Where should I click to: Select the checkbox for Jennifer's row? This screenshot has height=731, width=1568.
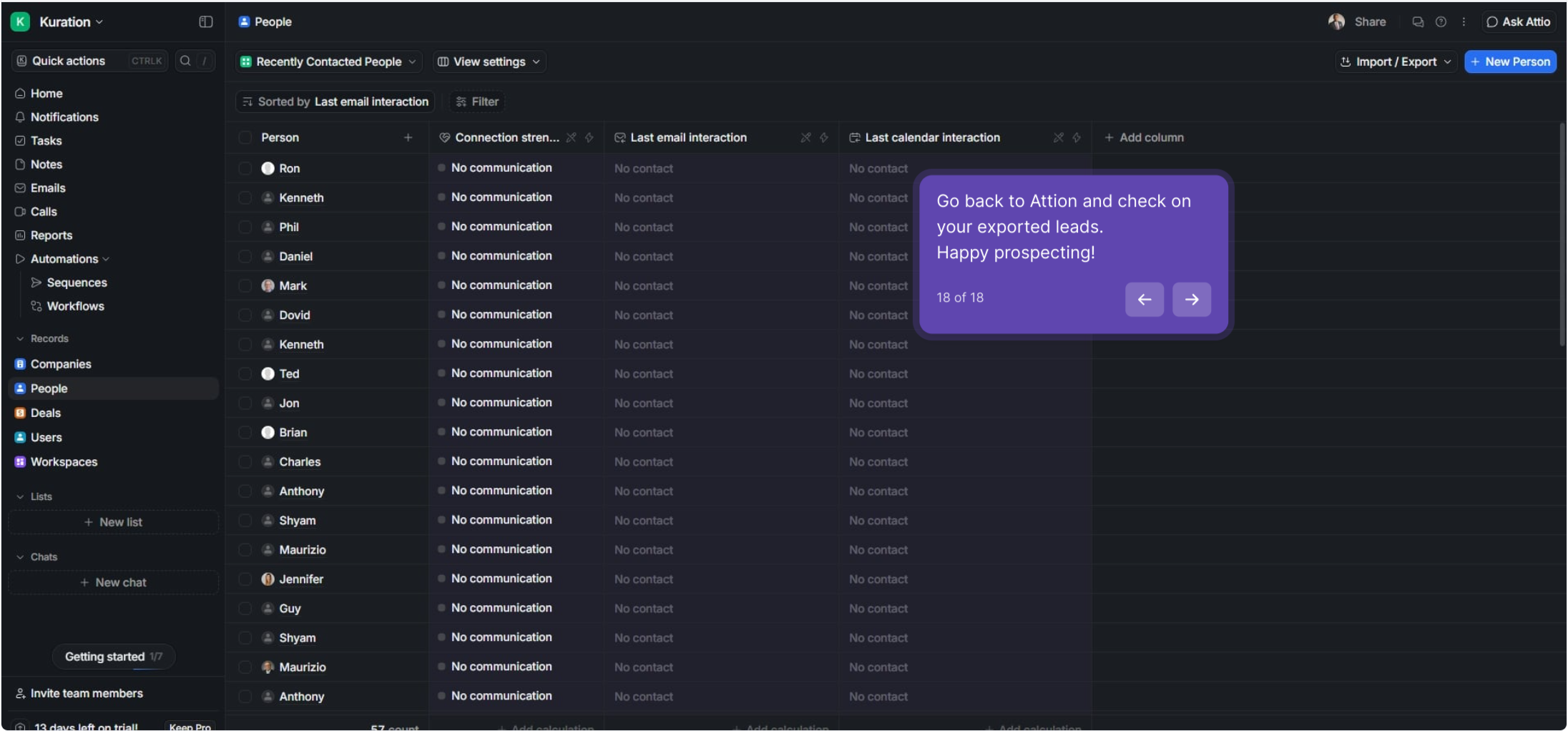tap(245, 579)
